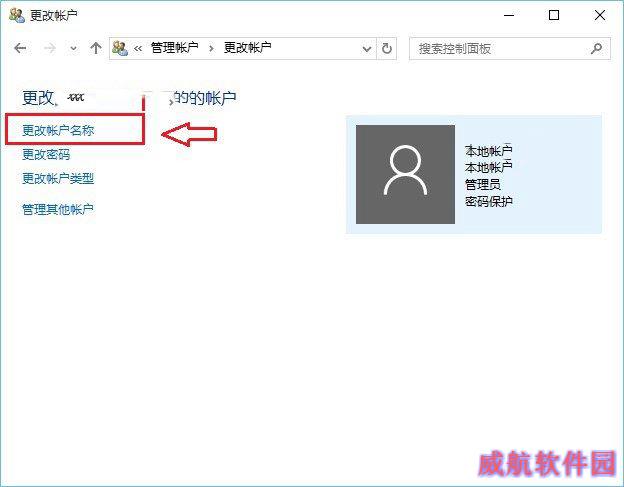The image size is (624, 487).
Task: Open the 更改帐户类型 link
Action: pyautogui.click(x=58, y=178)
